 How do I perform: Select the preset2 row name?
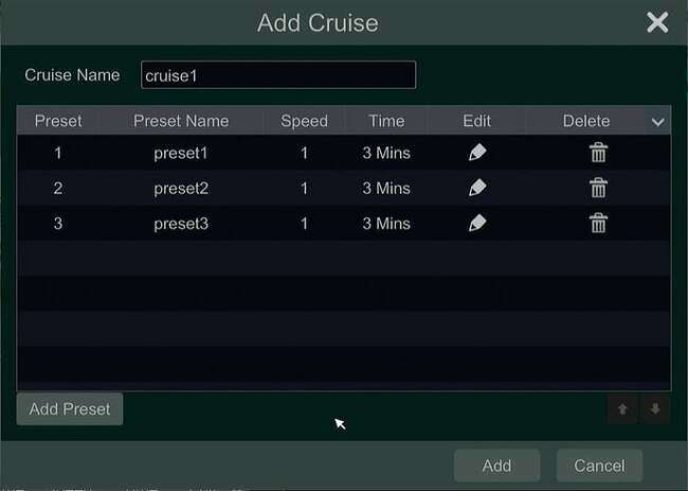tap(181, 188)
